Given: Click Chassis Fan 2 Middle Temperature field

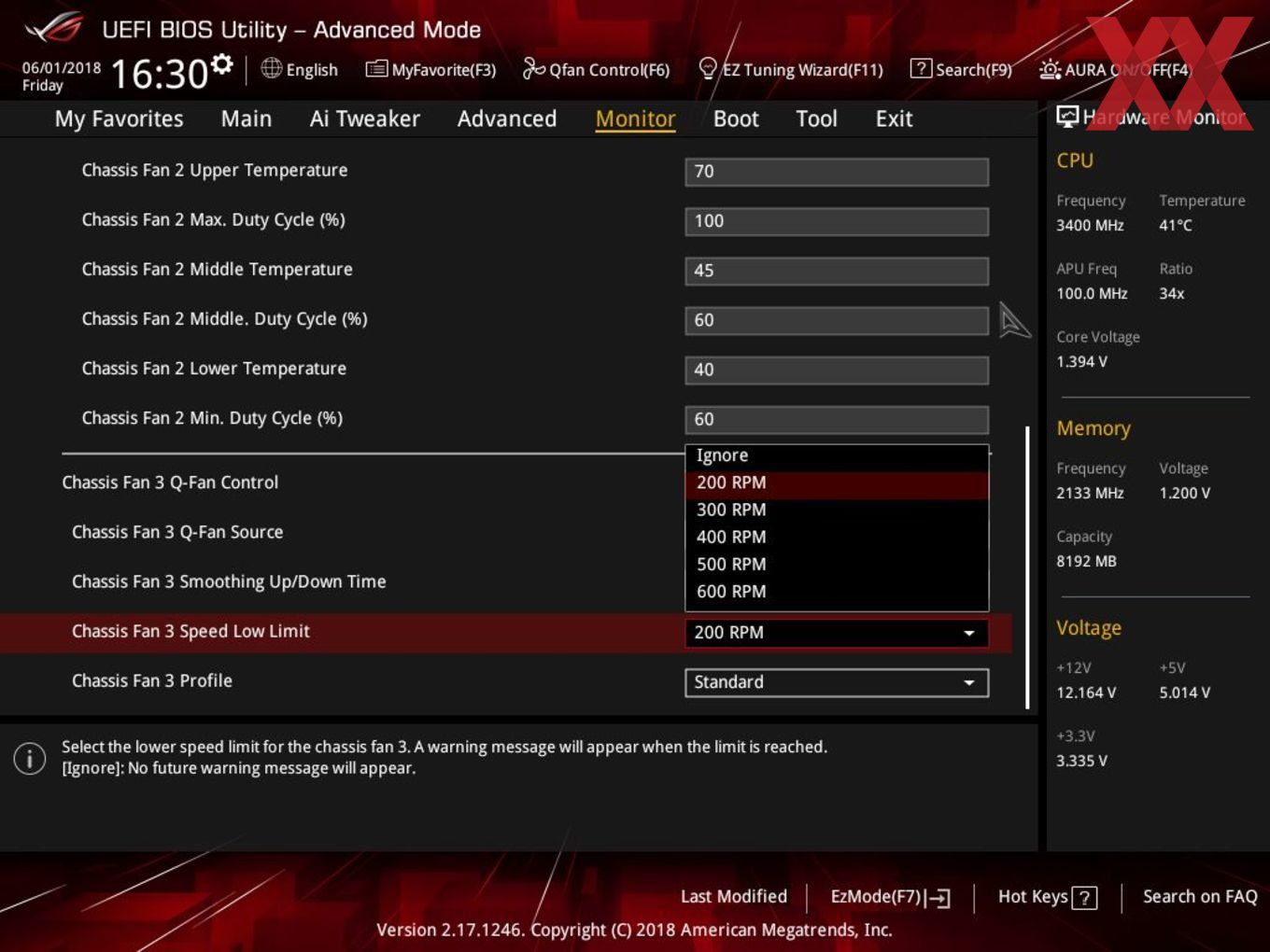Looking at the screenshot, I should click(837, 271).
